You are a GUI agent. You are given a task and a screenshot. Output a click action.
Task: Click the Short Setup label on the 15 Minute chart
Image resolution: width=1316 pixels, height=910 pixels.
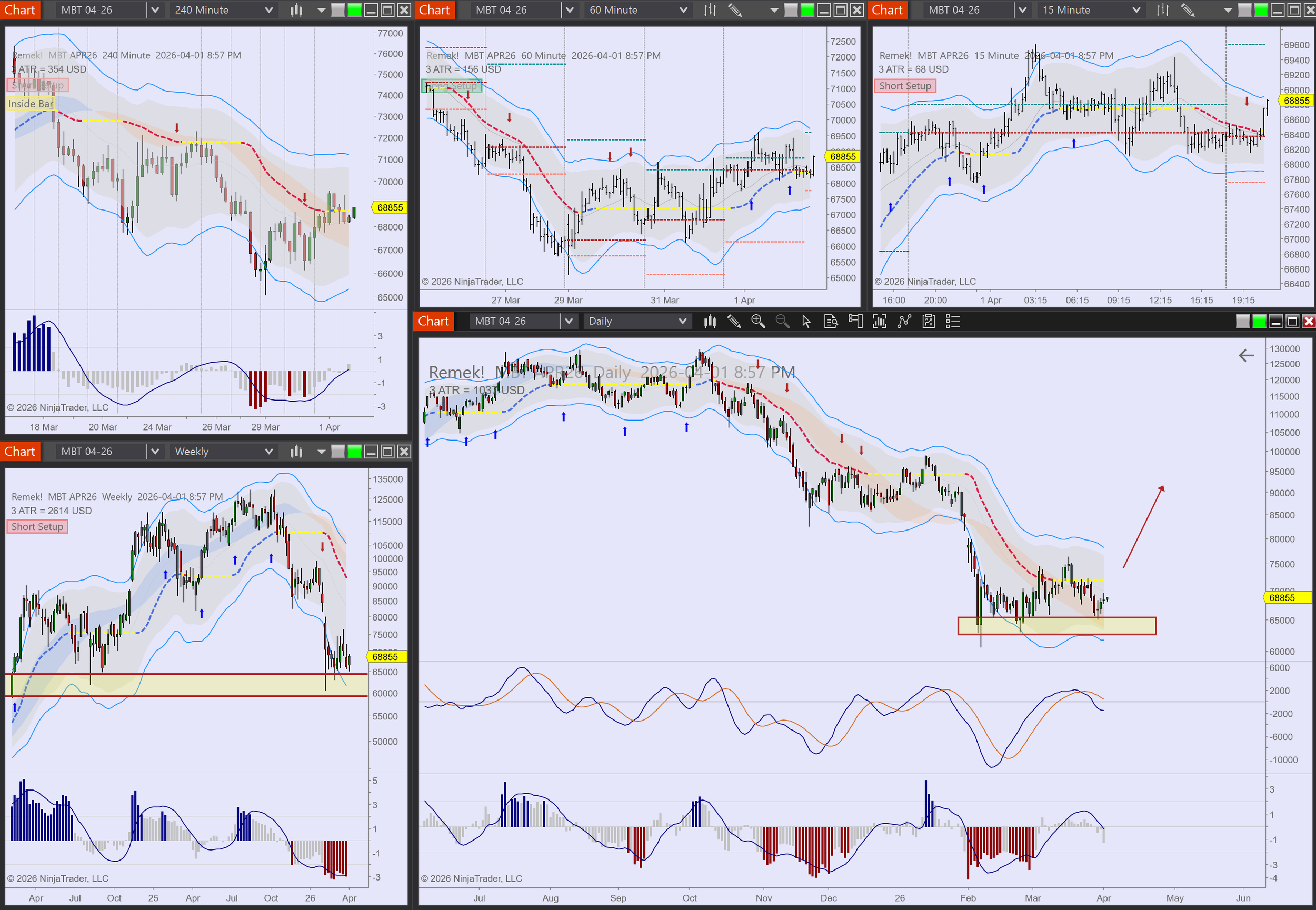click(905, 85)
